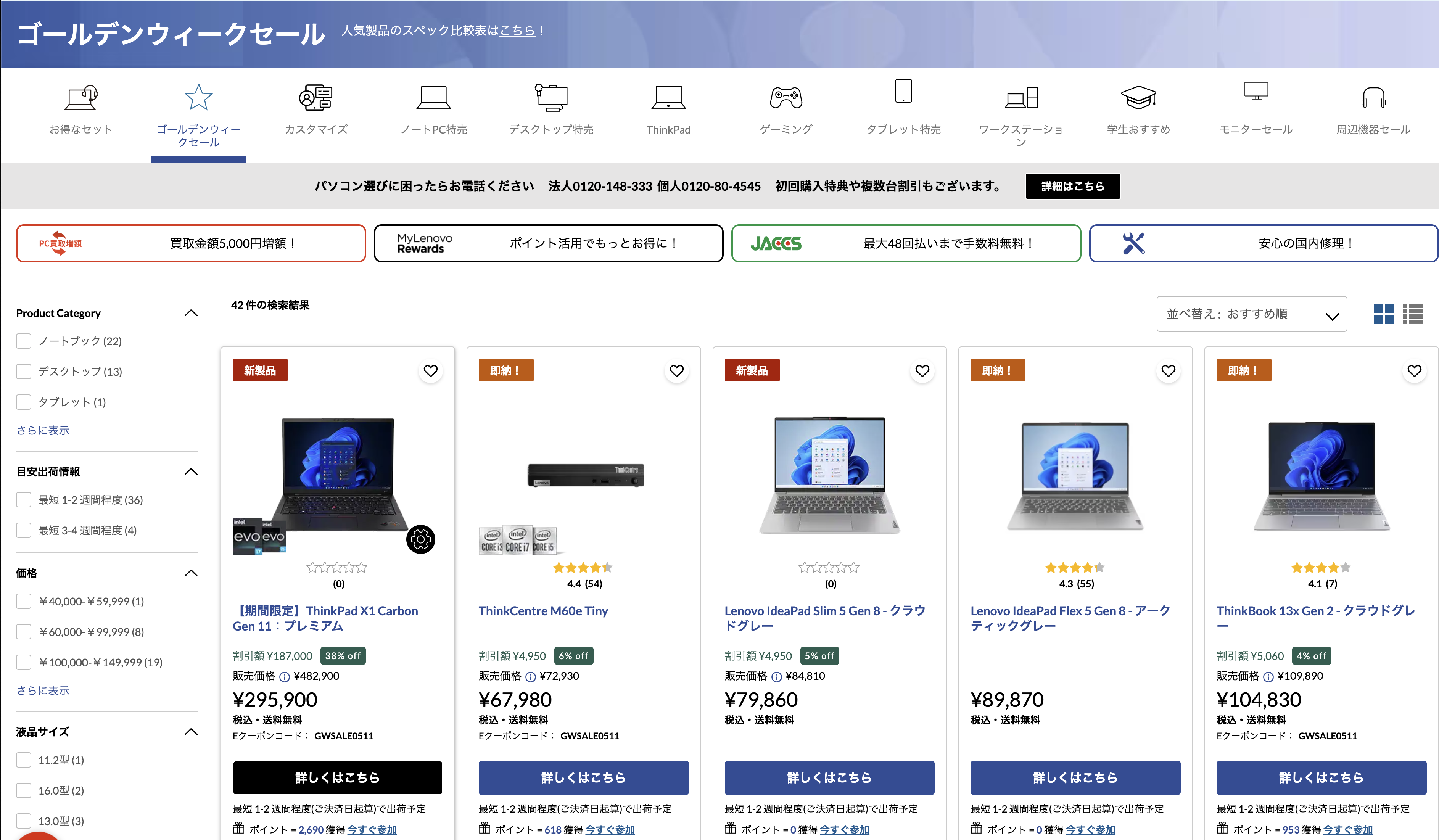Show more 価格 ranges via さらに表示
Viewport: 1439px width, 840px height.
[x=43, y=690]
